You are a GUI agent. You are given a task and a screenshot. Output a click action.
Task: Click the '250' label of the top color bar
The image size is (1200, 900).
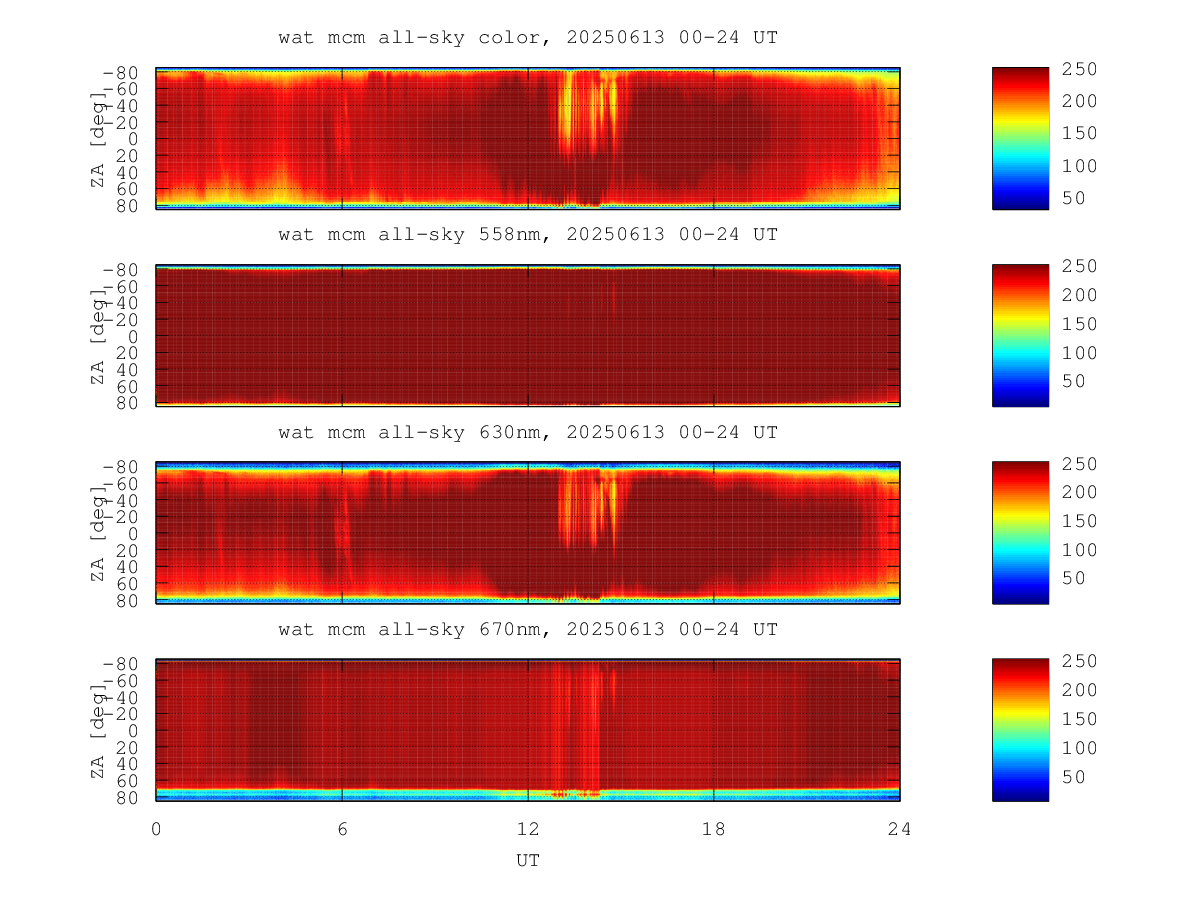pyautogui.click(x=1081, y=68)
